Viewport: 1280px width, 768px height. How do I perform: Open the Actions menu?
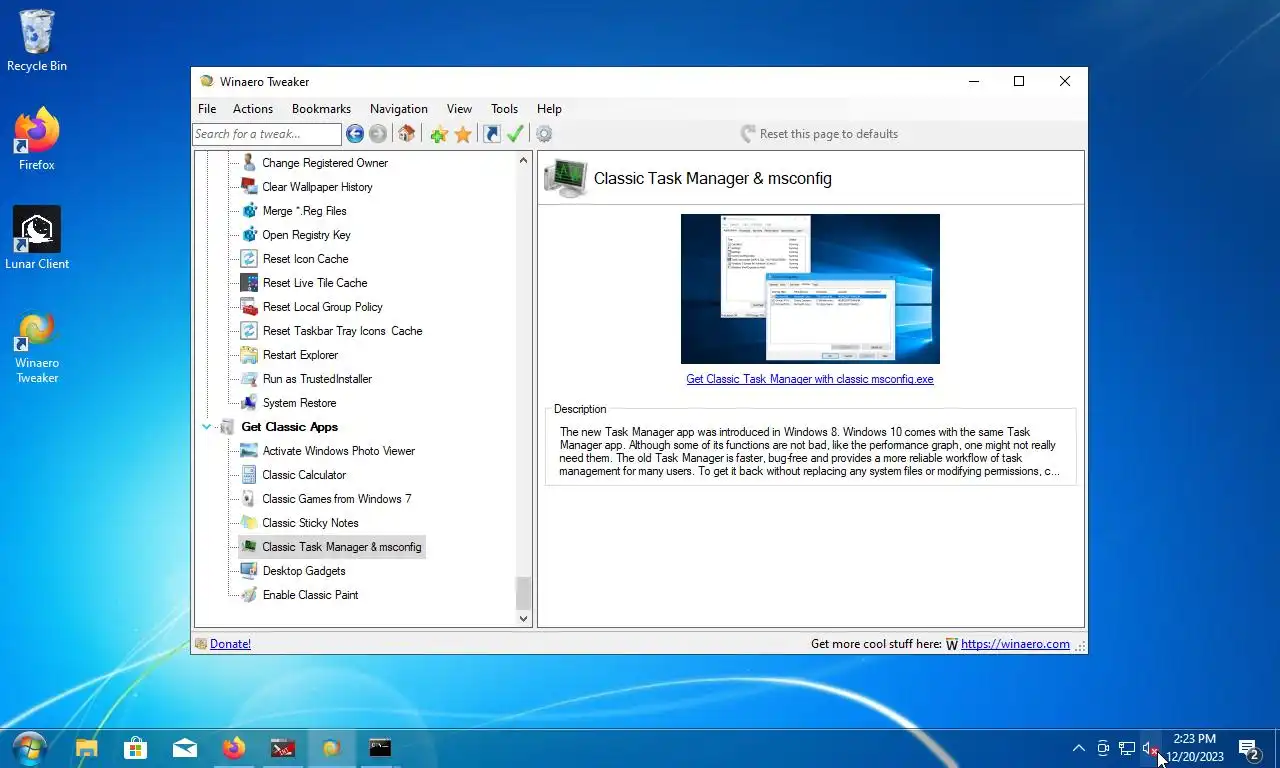click(253, 109)
